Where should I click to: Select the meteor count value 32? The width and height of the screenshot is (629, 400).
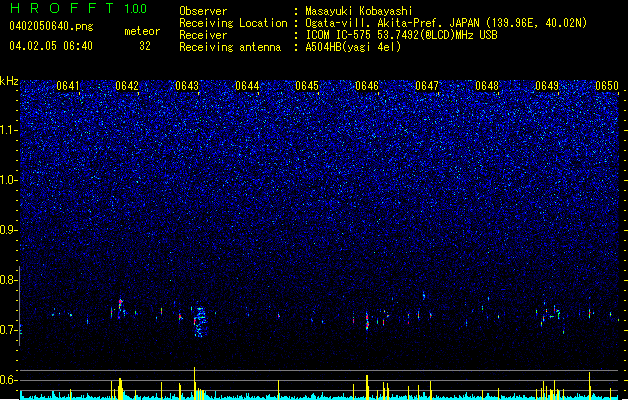pyautogui.click(x=145, y=46)
